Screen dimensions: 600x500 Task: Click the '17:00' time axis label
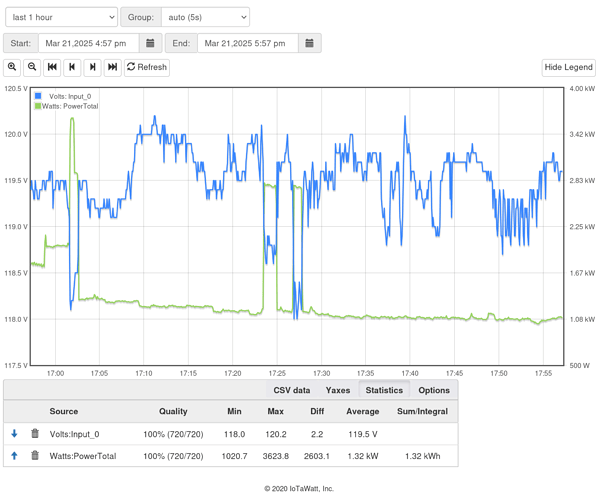tap(55, 373)
